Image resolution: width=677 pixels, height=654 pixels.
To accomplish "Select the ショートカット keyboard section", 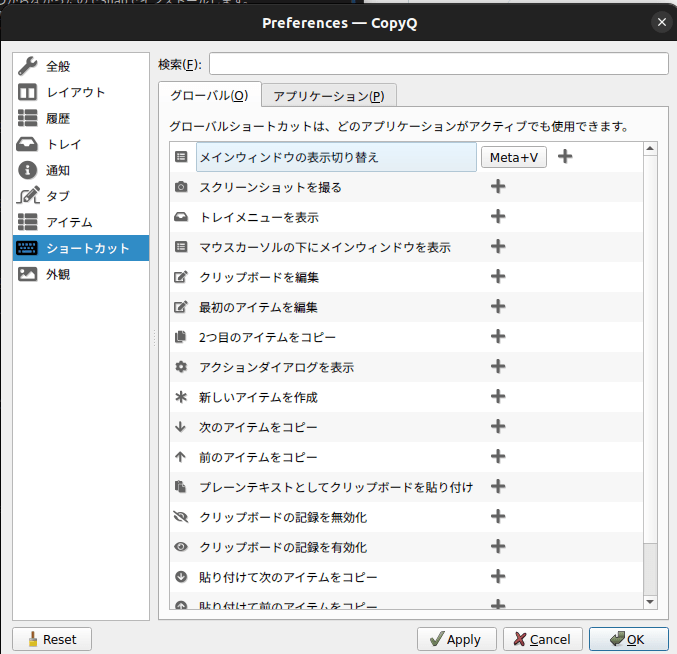I will click(81, 248).
